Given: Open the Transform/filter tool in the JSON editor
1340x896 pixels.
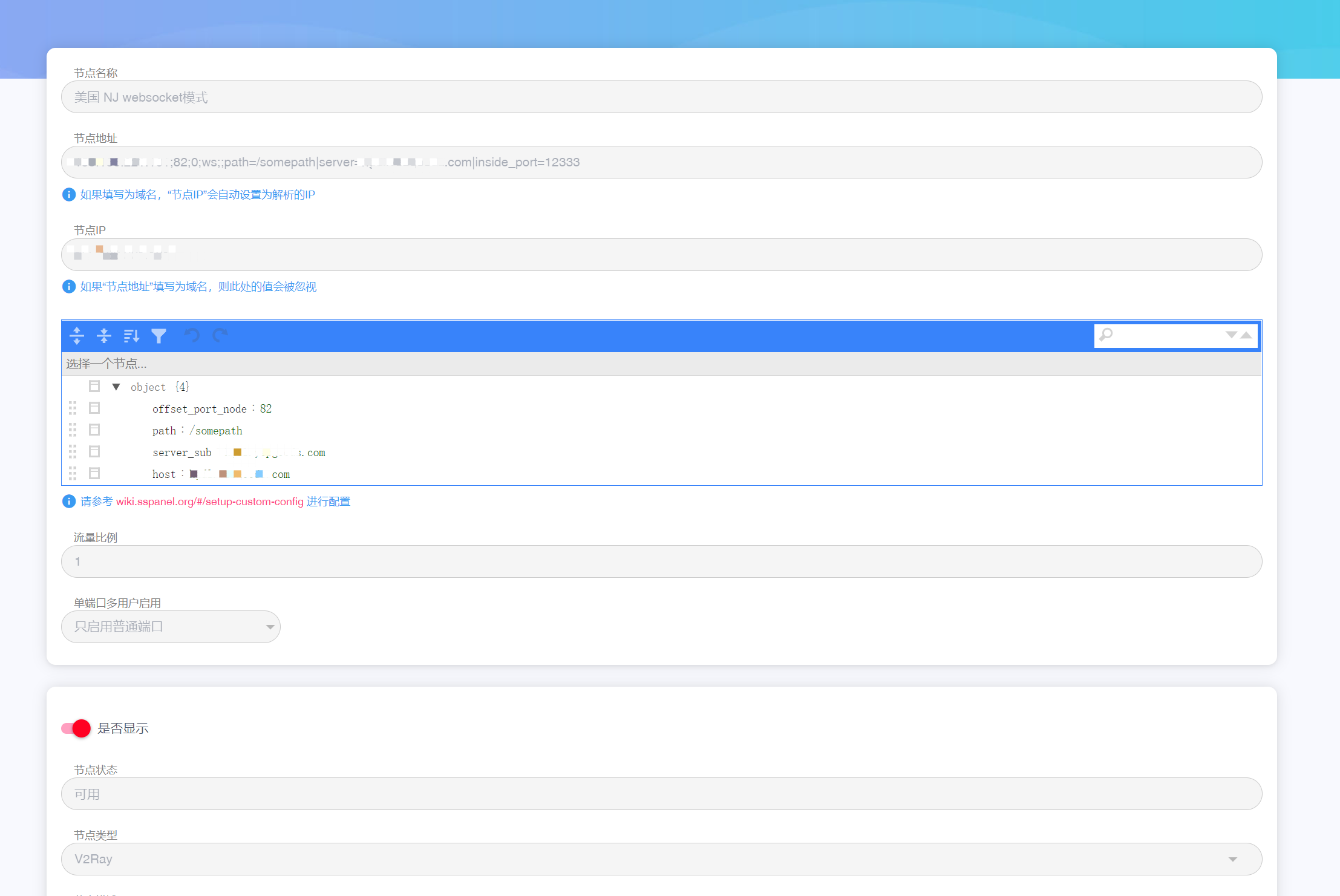Looking at the screenshot, I should tap(159, 336).
